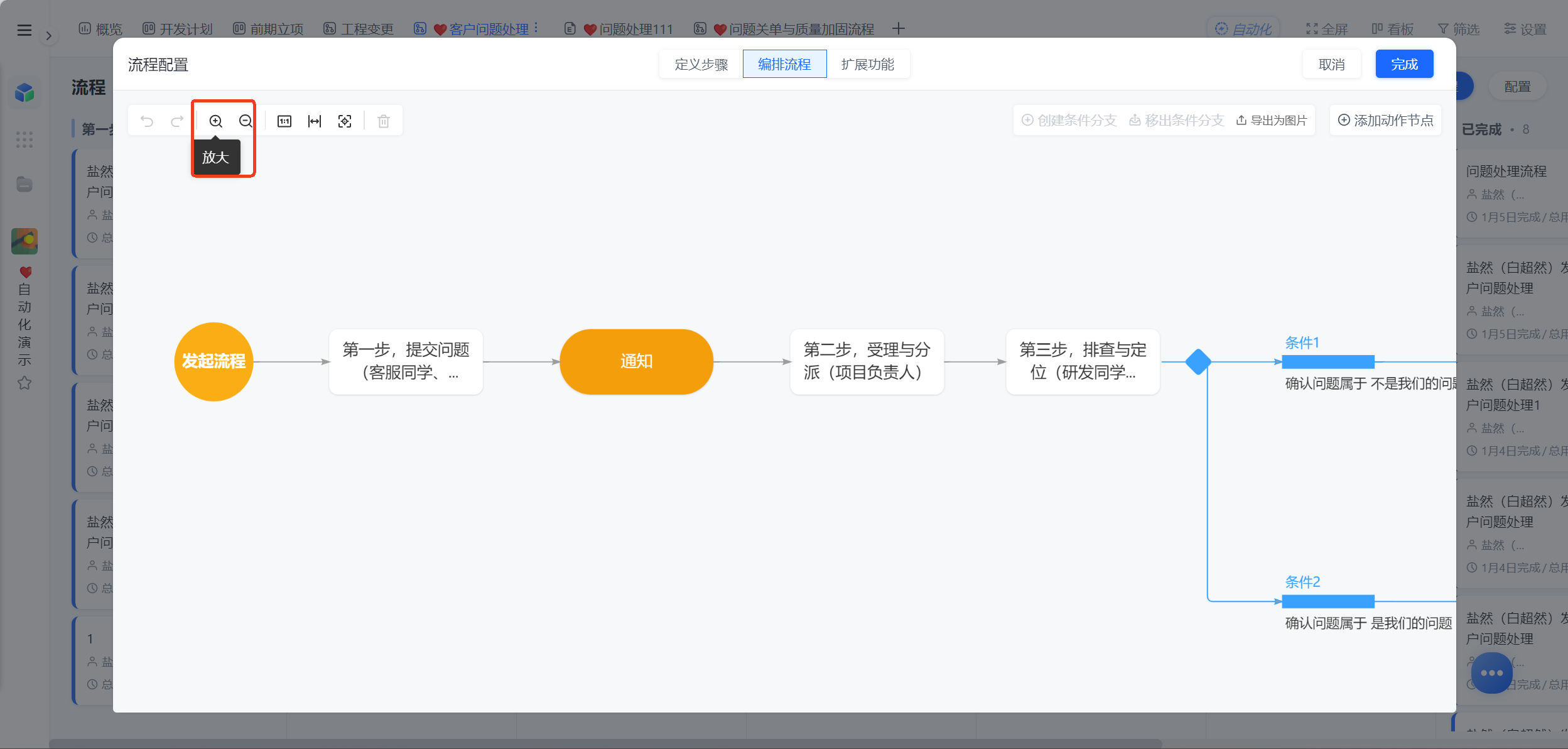Open the 问题处理流程 card in 已完成 column

pos(1512,193)
